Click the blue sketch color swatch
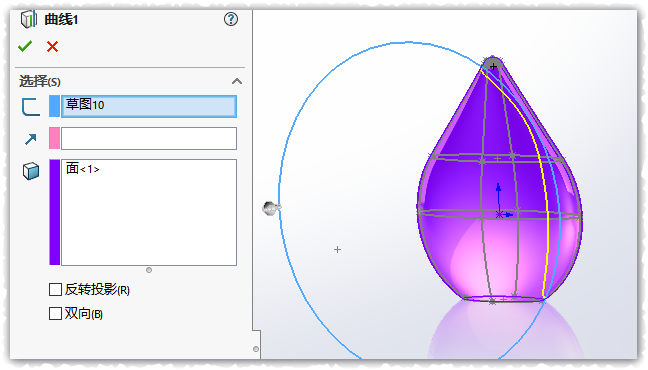The width and height of the screenshot is (648, 370). [x=55, y=106]
